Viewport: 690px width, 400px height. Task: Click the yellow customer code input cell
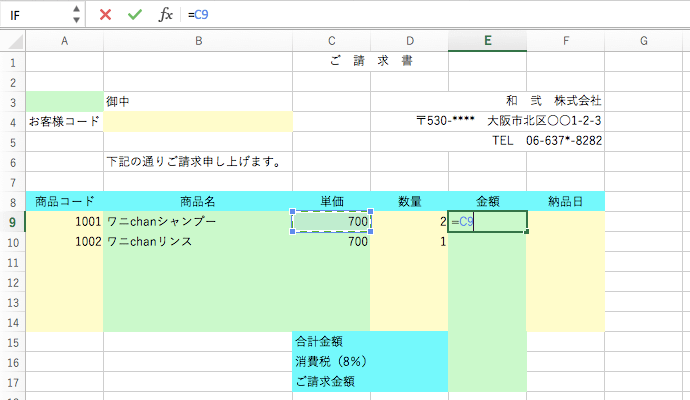pos(198,121)
